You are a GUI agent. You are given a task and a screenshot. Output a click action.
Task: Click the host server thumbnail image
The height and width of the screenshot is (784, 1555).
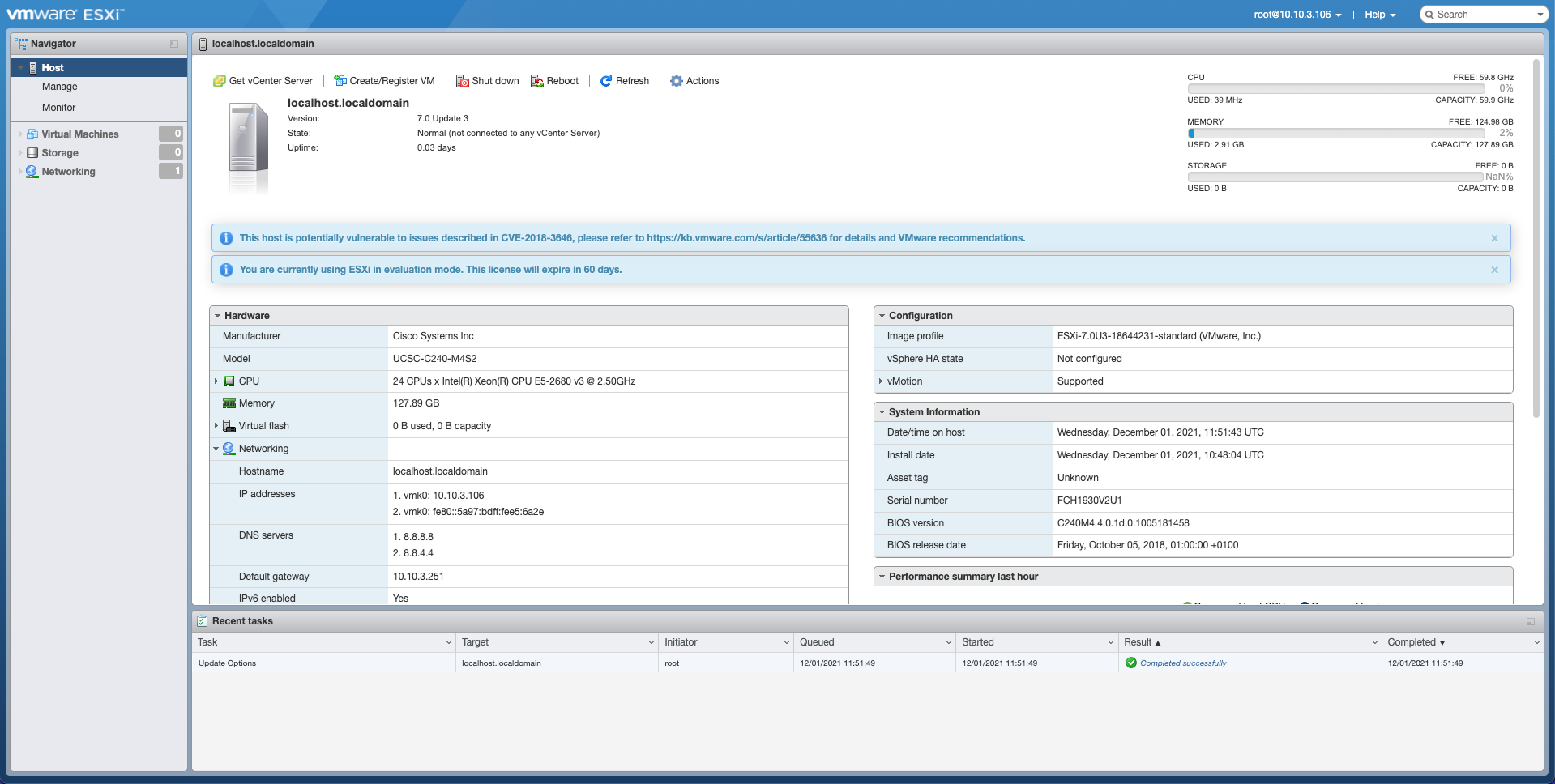point(248,147)
